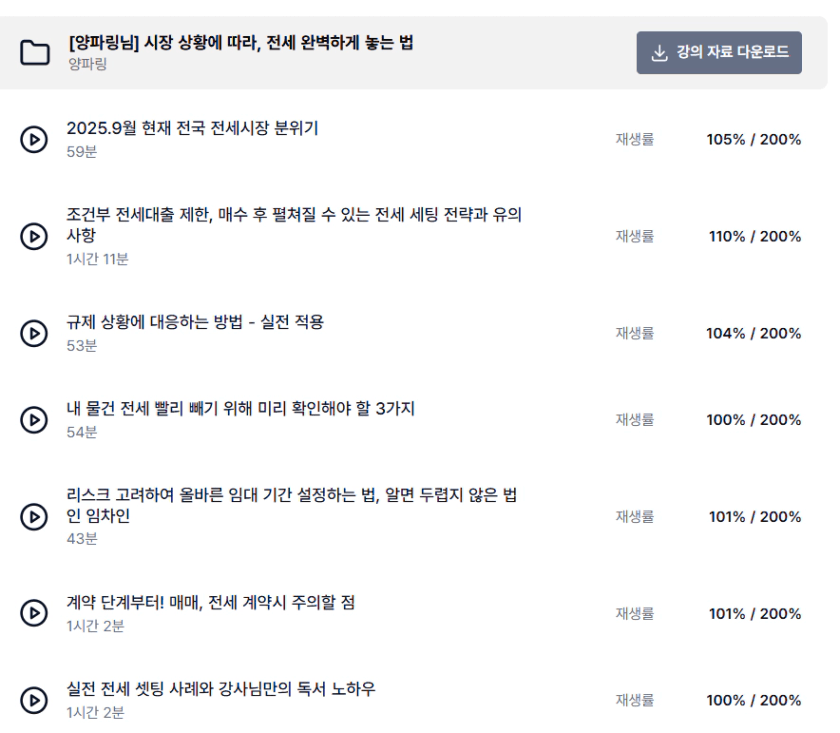840x733 pixels.
Task: Open the 규제 상황에 대응하는 방법 - 실전 적용 title
Action: coord(195,322)
